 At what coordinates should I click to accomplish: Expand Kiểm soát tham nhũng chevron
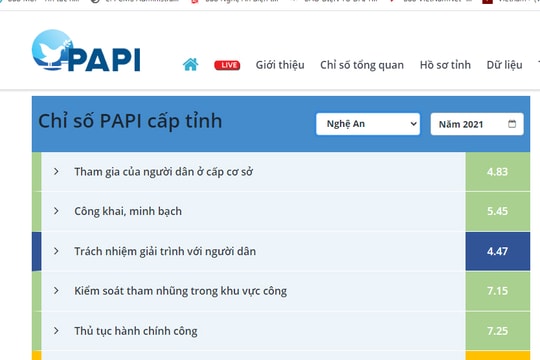pos(56,291)
